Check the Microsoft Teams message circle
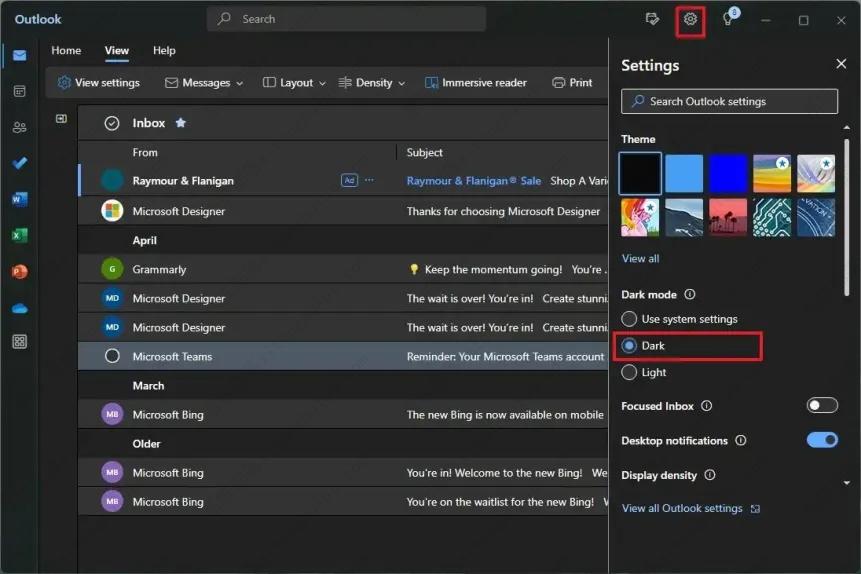 112,356
